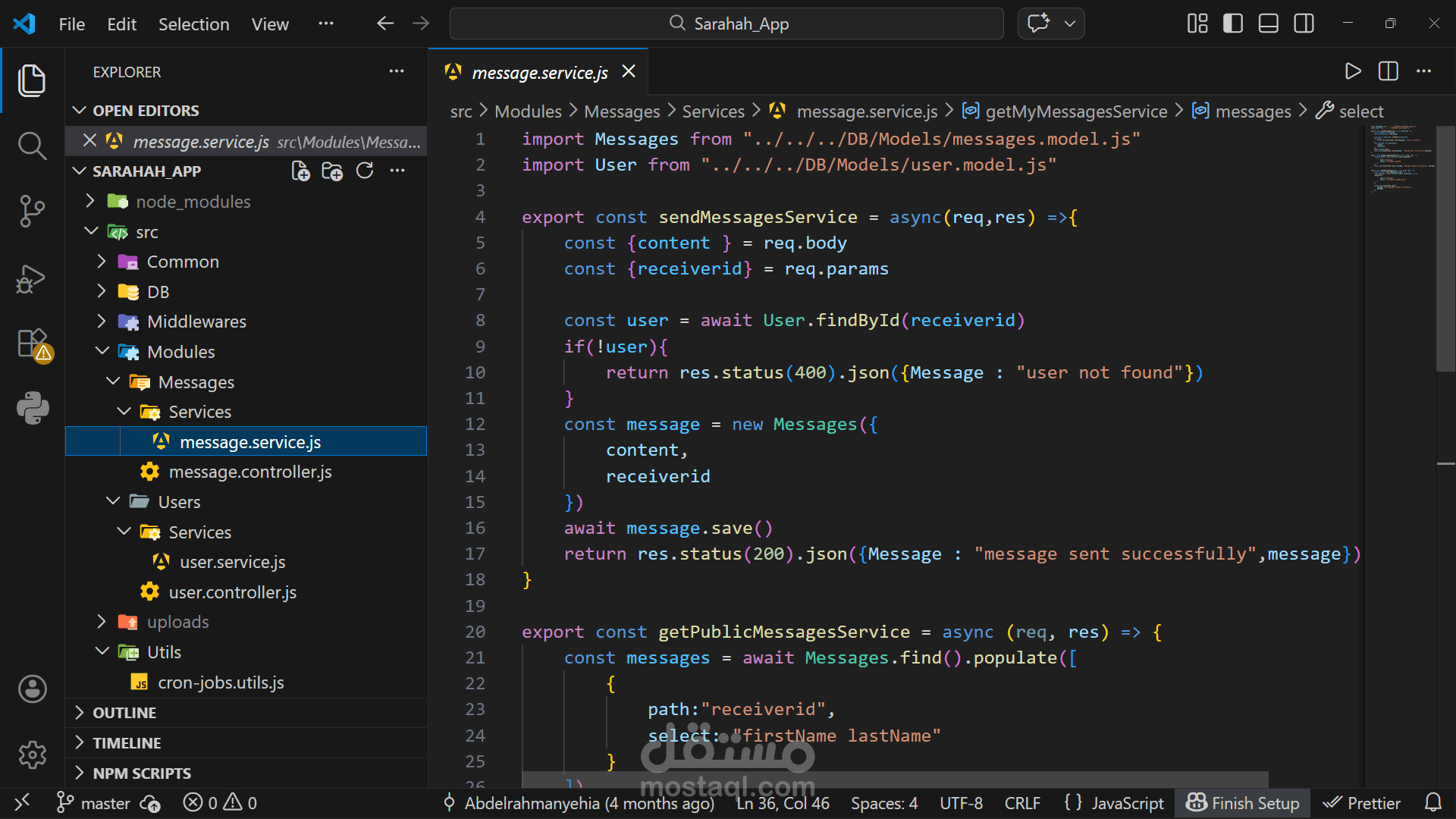Image resolution: width=1456 pixels, height=819 pixels.
Task: Expand the node_modules folder
Action: coord(193,202)
